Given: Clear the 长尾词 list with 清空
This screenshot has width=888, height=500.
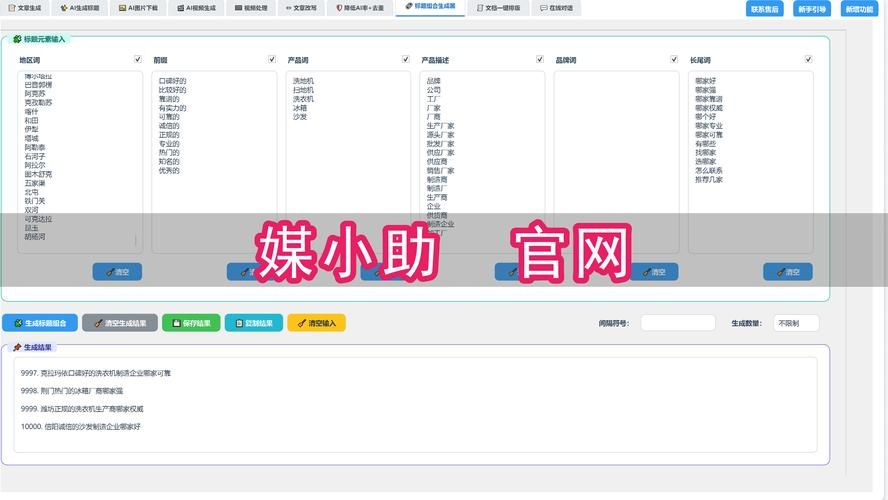Looking at the screenshot, I should 788,272.
